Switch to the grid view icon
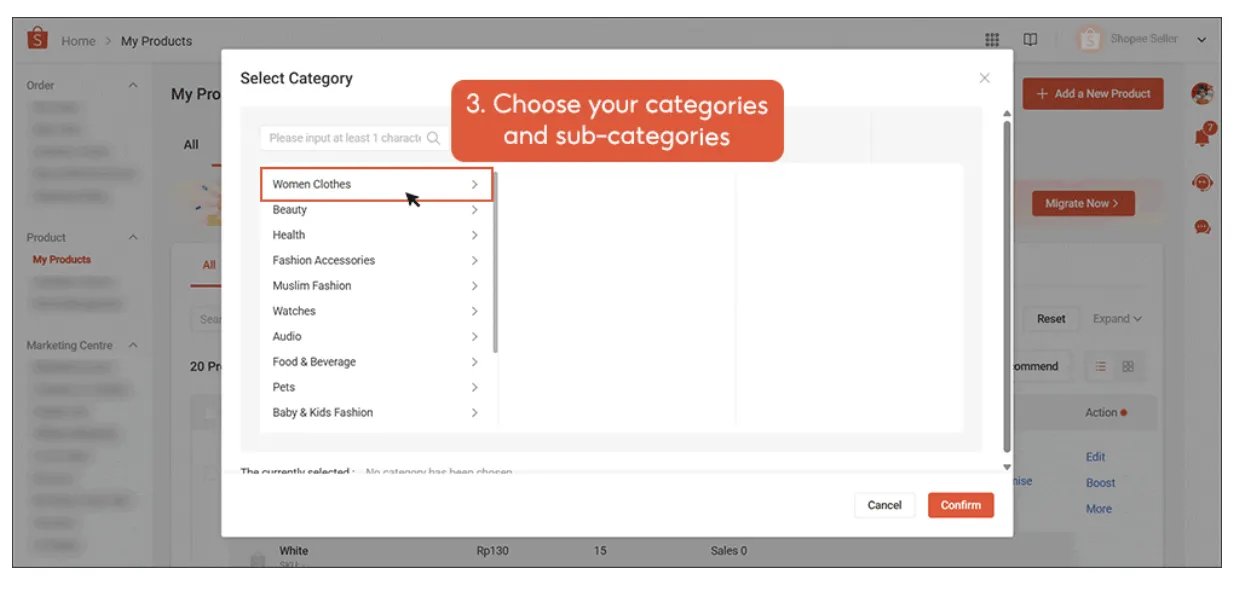Screen dimensions: 1238x590 [x=1128, y=367]
